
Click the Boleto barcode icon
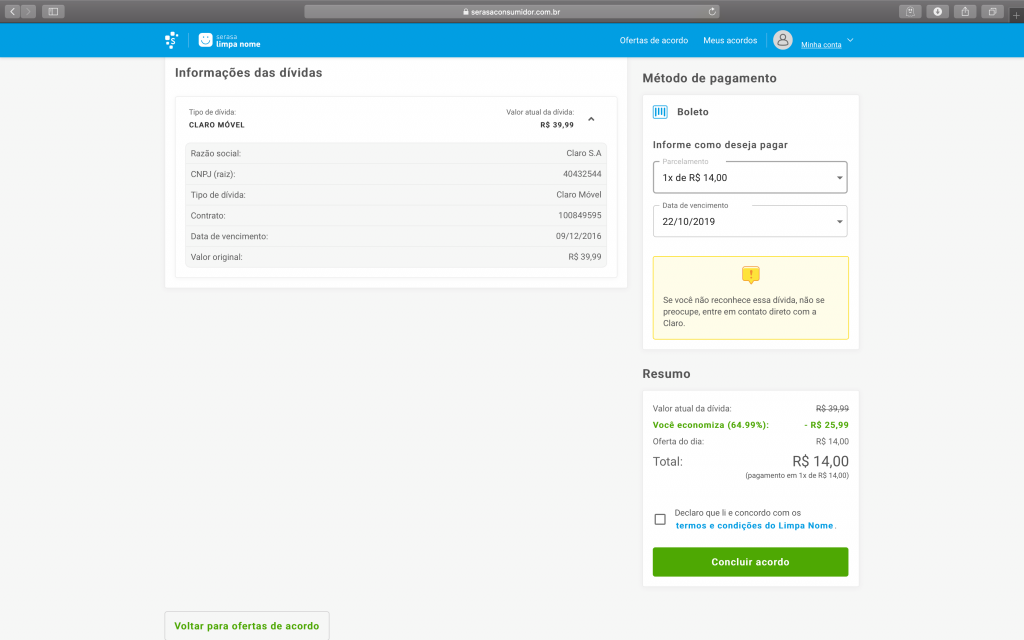click(660, 112)
